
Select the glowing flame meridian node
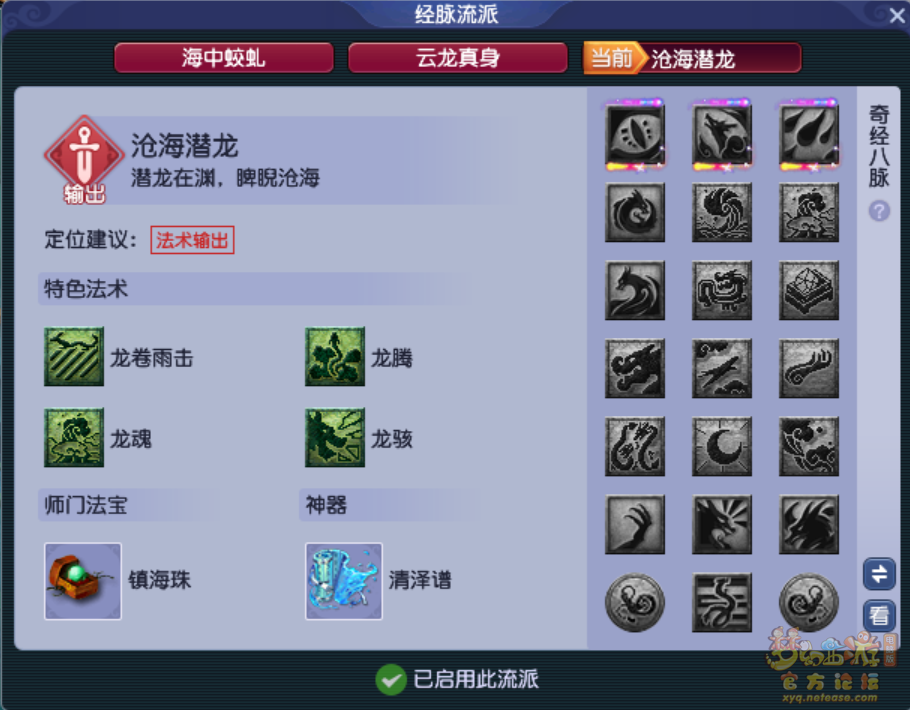click(x=808, y=135)
